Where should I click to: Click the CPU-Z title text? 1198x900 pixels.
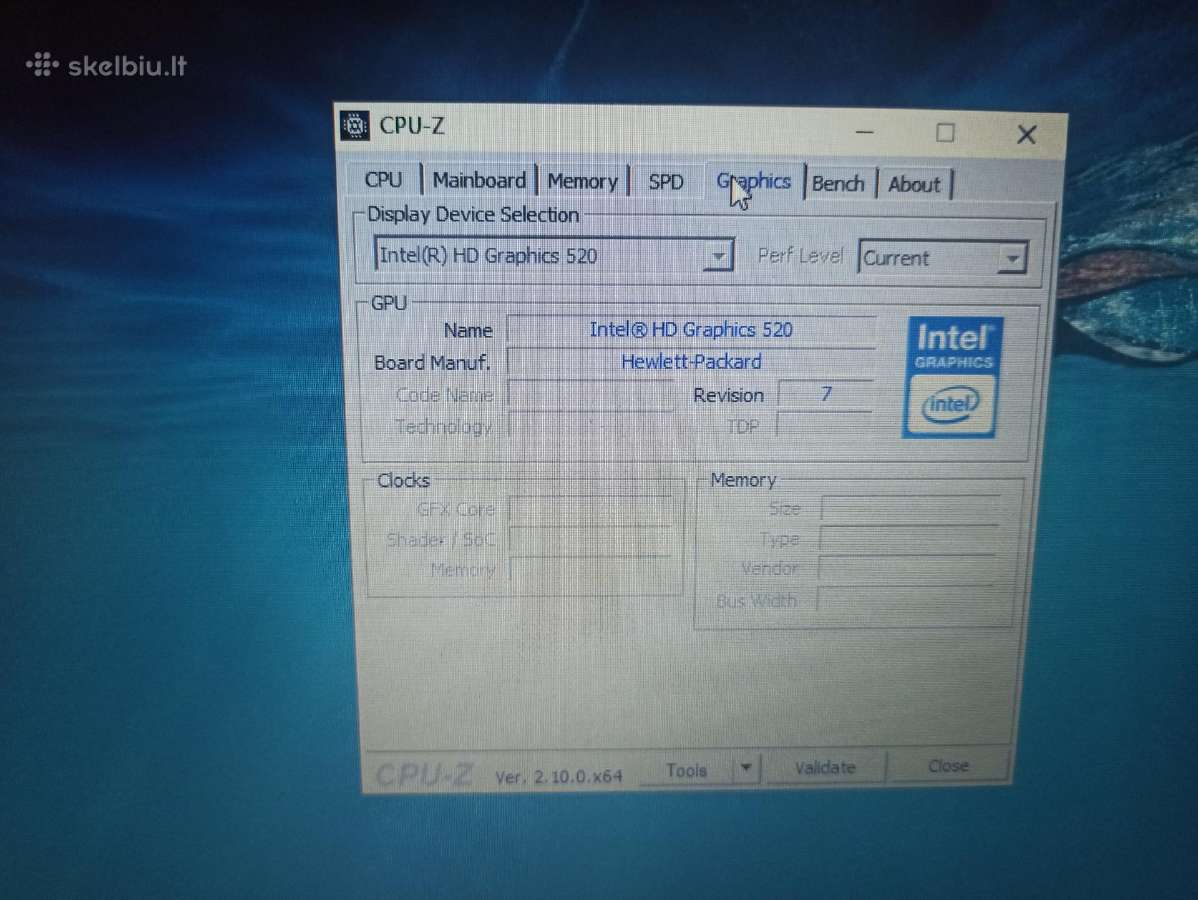(411, 125)
